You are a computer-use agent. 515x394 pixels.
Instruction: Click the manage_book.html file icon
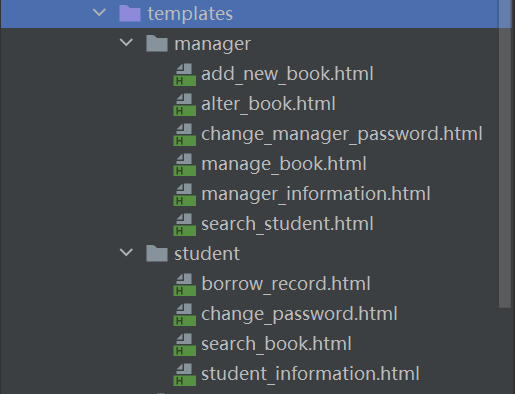click(x=184, y=165)
